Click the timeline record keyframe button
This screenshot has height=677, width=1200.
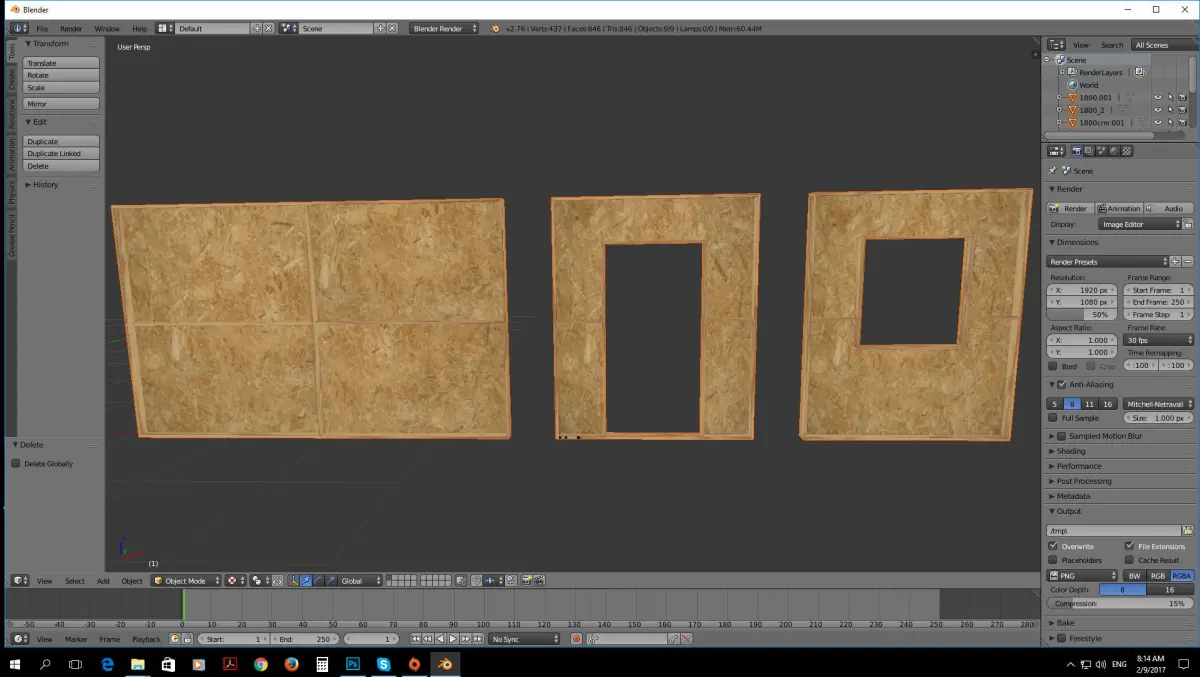(577, 639)
